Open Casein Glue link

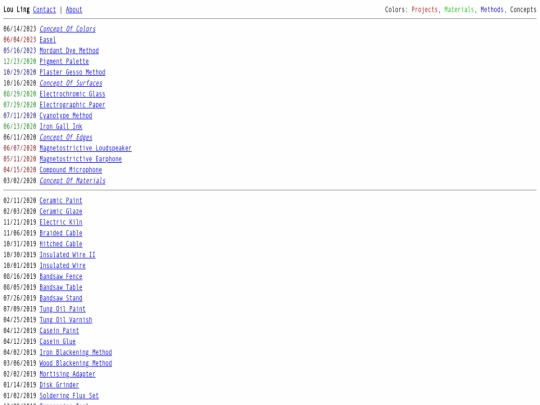point(58,342)
